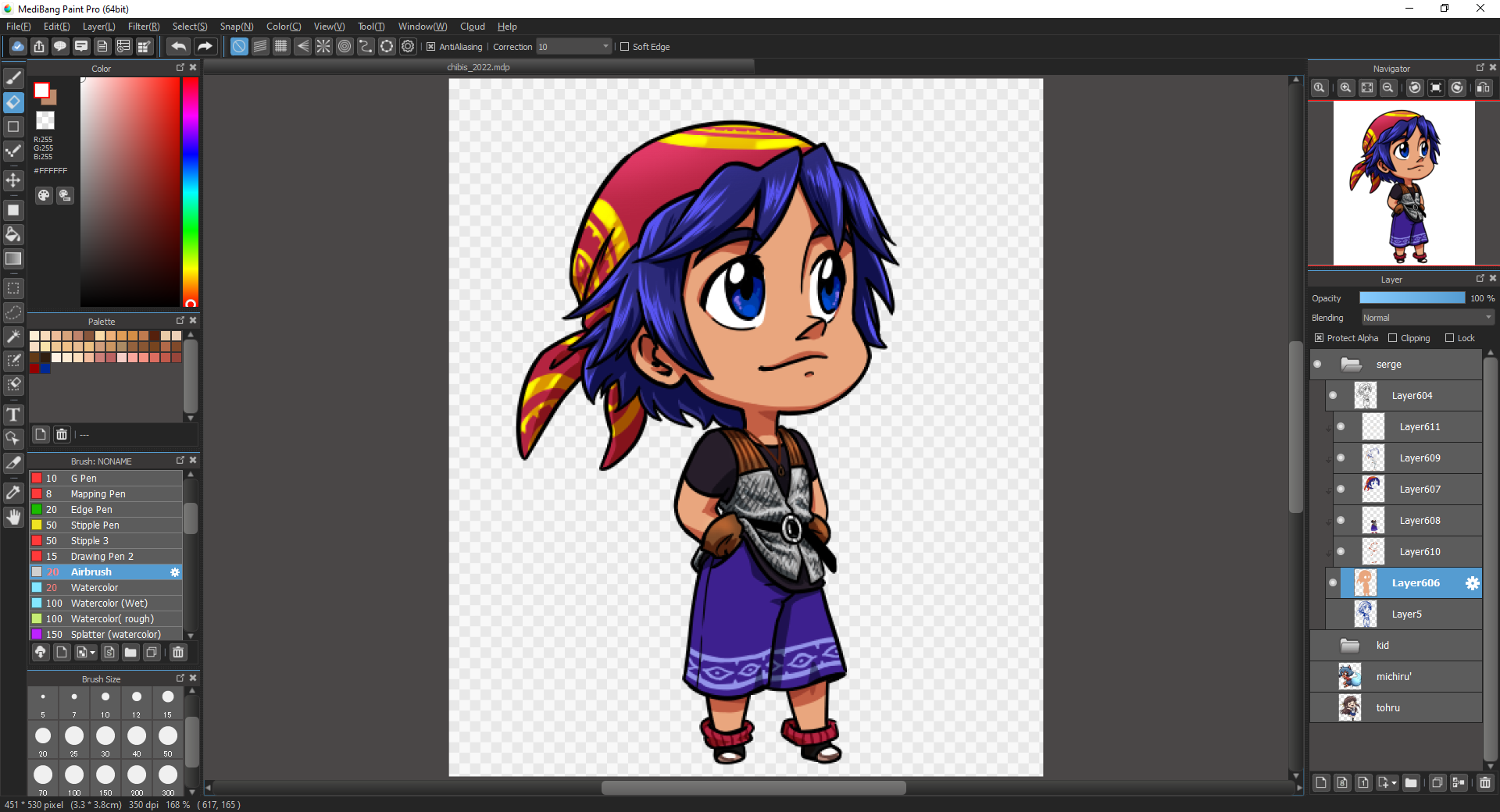Switch to chibis_2022.mdp document tab
The width and height of the screenshot is (1500, 812).
[x=478, y=67]
